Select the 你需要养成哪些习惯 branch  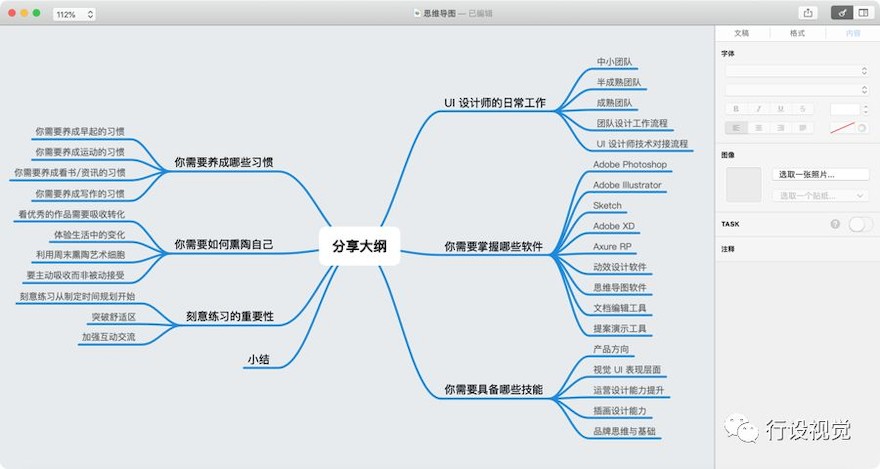pyautogui.click(x=223, y=162)
